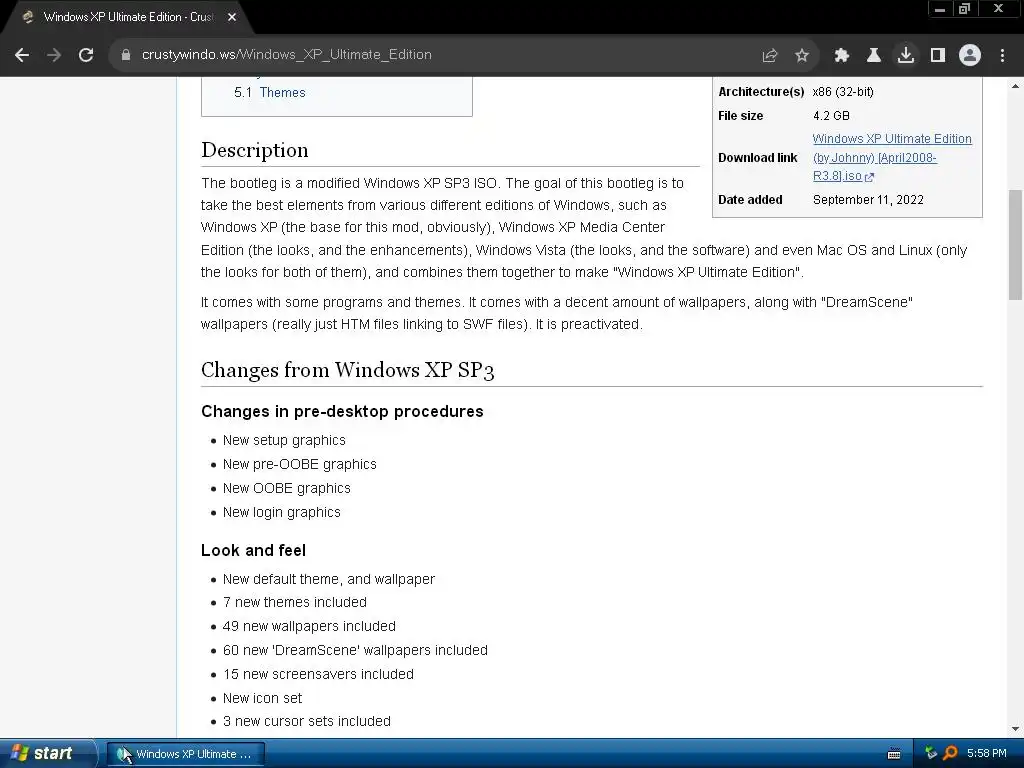Share this page via share icon
1024x768 pixels.
[770, 56]
